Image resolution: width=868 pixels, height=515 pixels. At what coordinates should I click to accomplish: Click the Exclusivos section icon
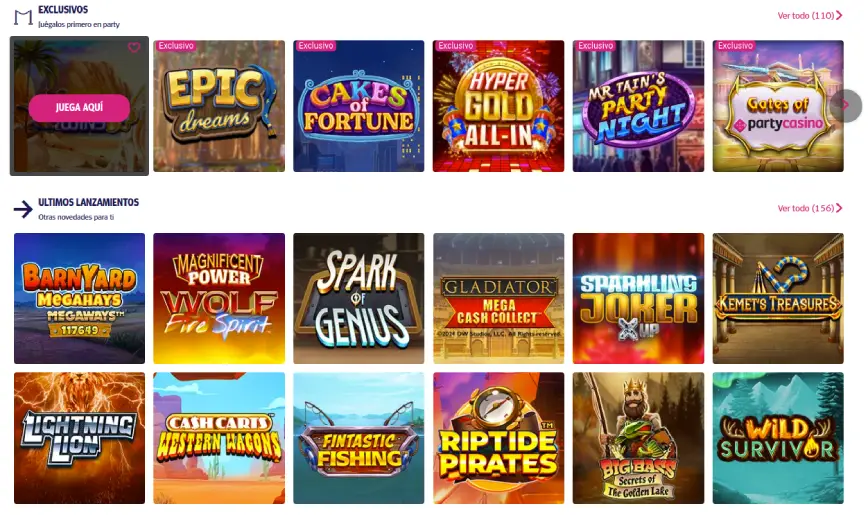point(23,17)
